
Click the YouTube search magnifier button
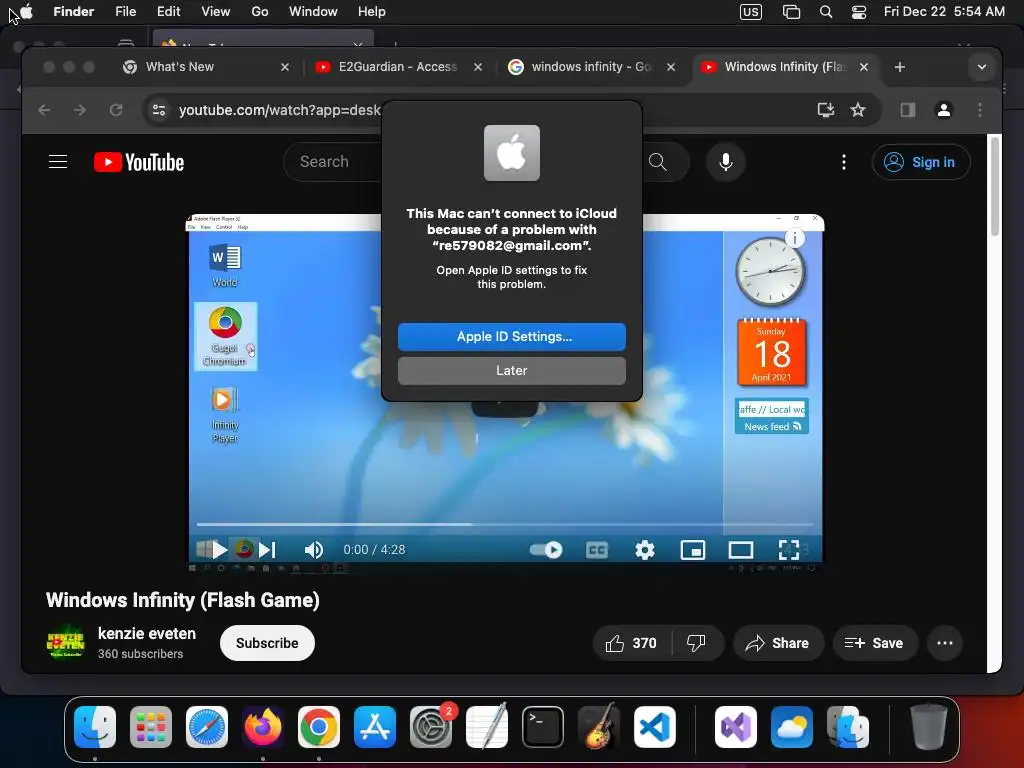click(658, 162)
